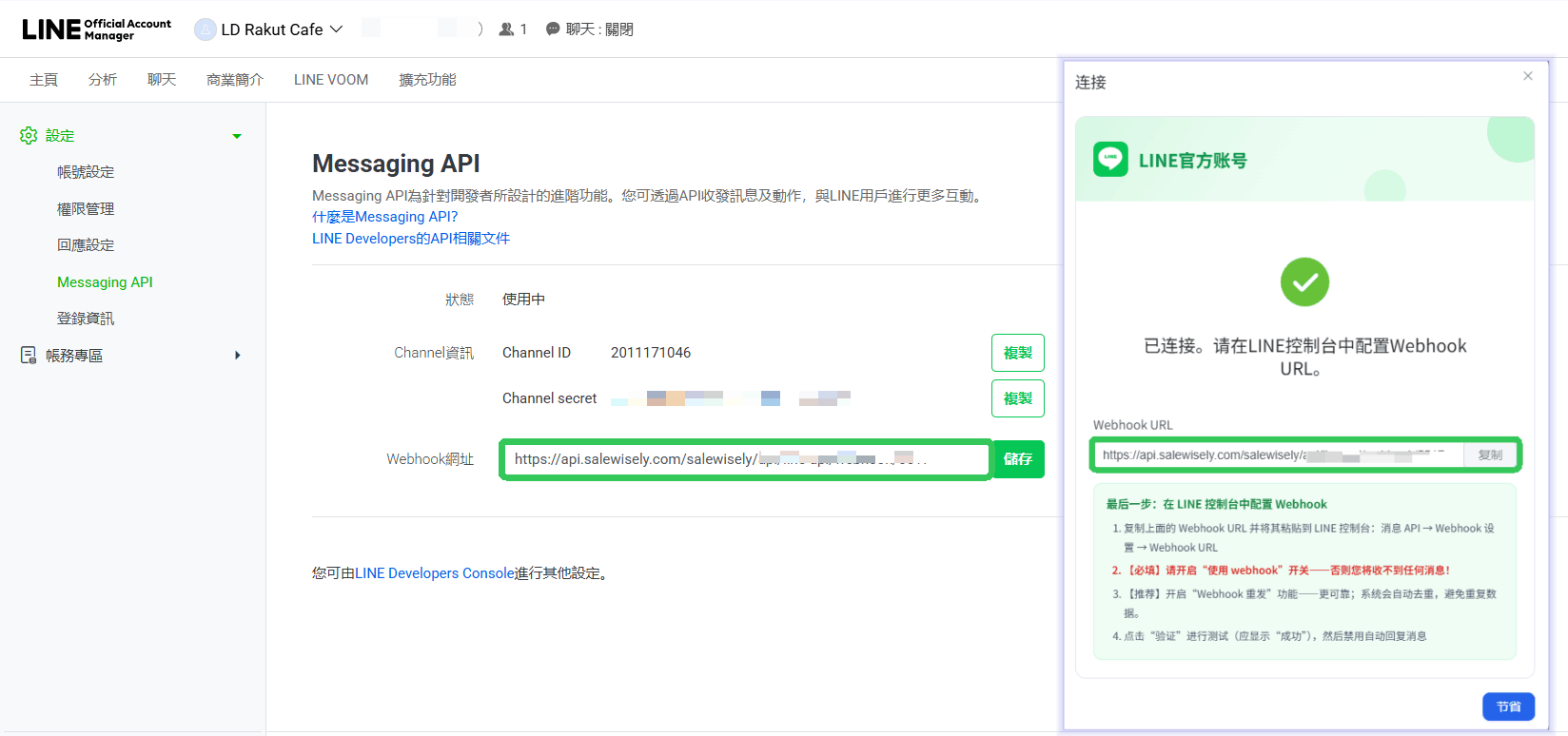Open the LINE Developers Console link

[435, 573]
